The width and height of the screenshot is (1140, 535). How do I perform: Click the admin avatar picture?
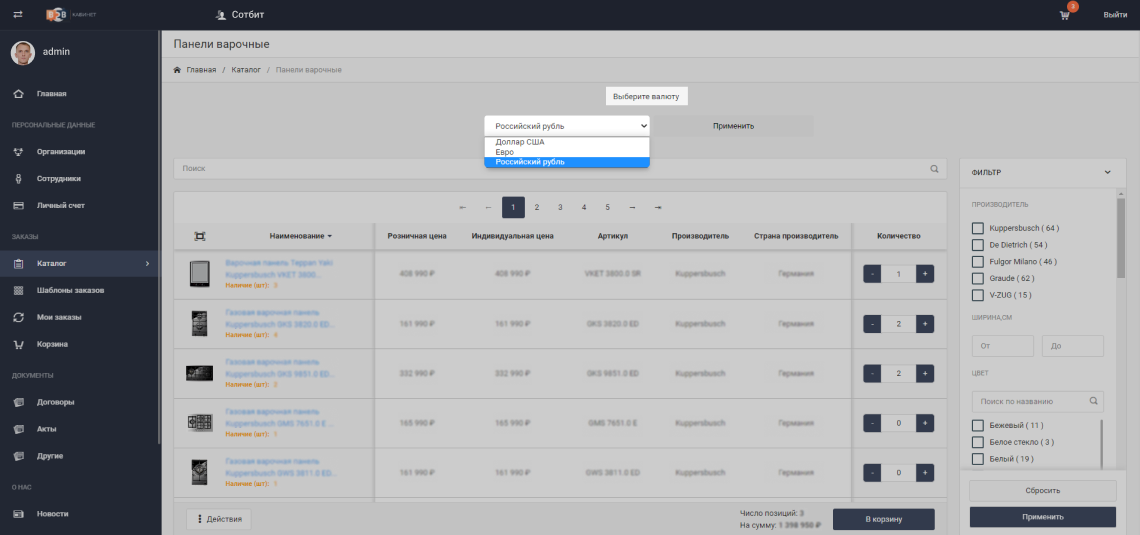pos(23,52)
